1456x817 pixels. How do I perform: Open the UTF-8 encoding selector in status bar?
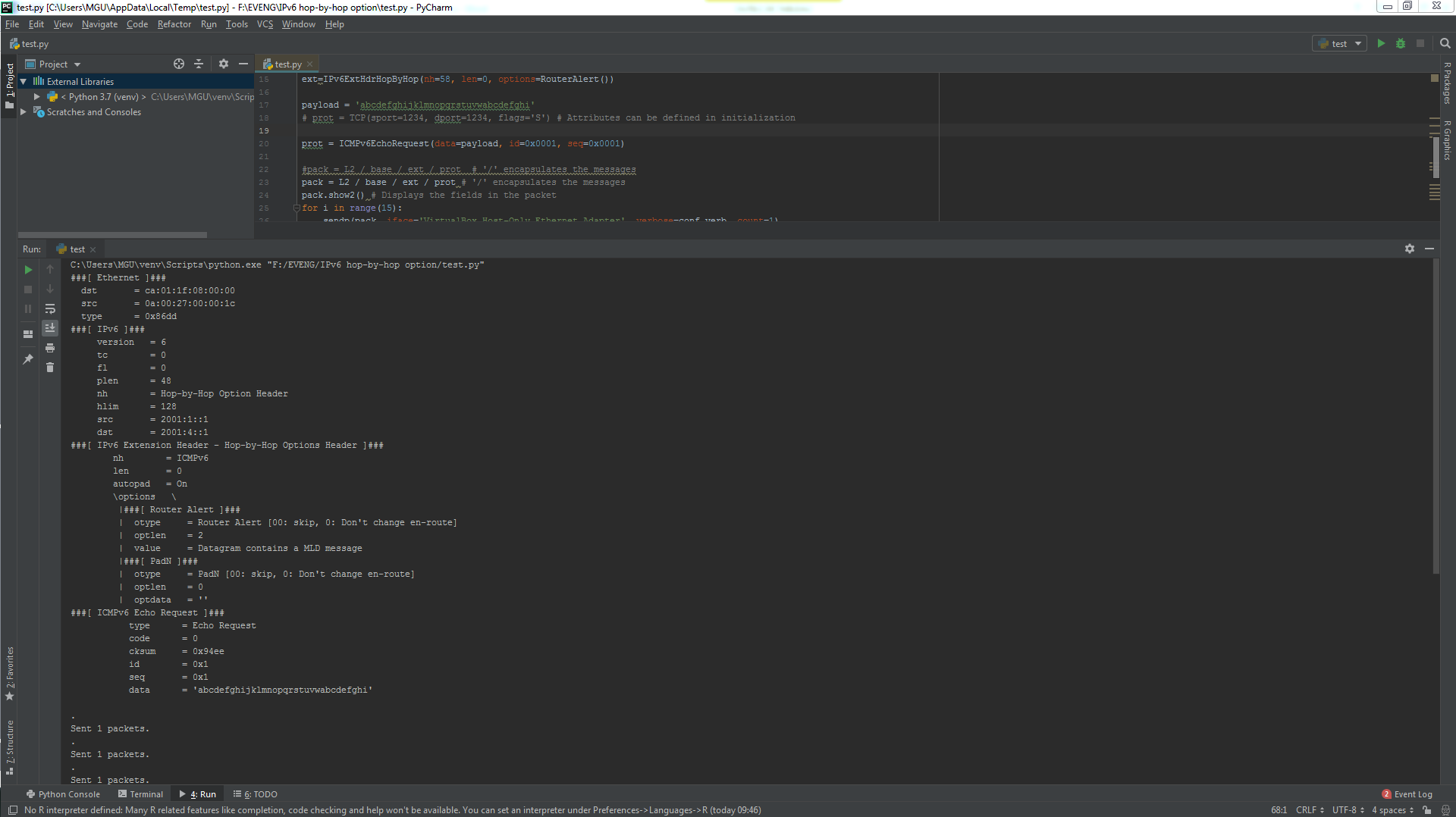tap(1348, 810)
